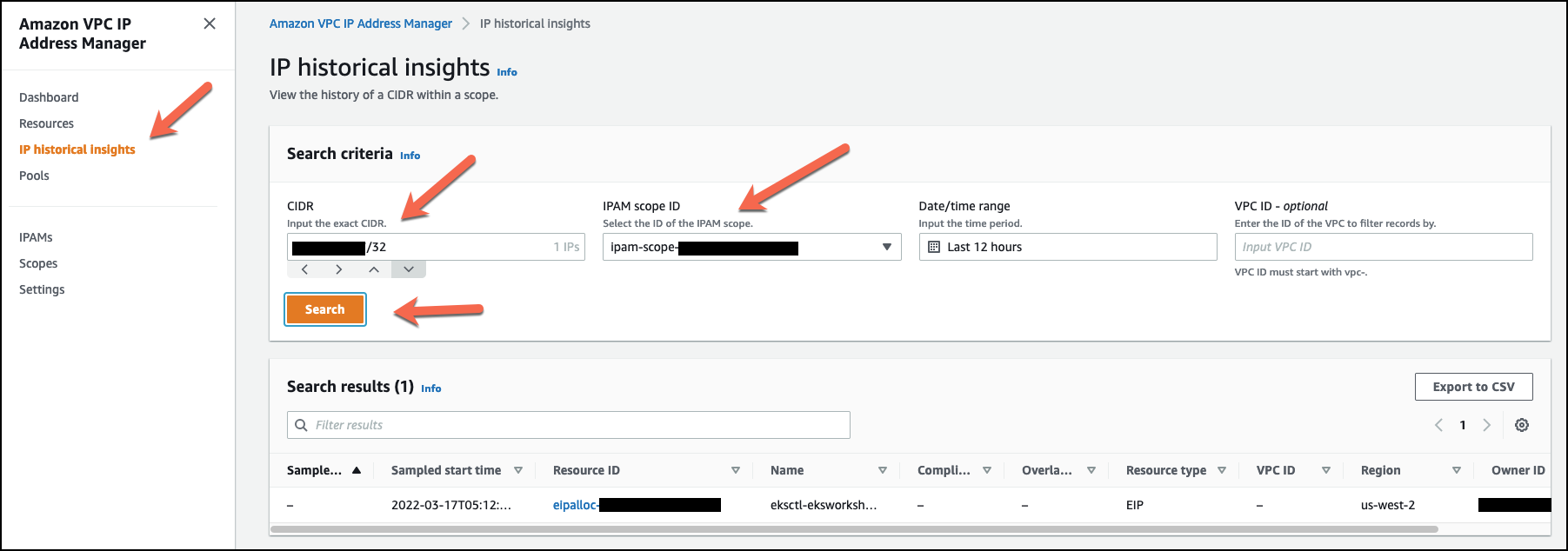The height and width of the screenshot is (551, 1568).
Task: Open Info link beside Search criteria
Action: click(x=410, y=156)
